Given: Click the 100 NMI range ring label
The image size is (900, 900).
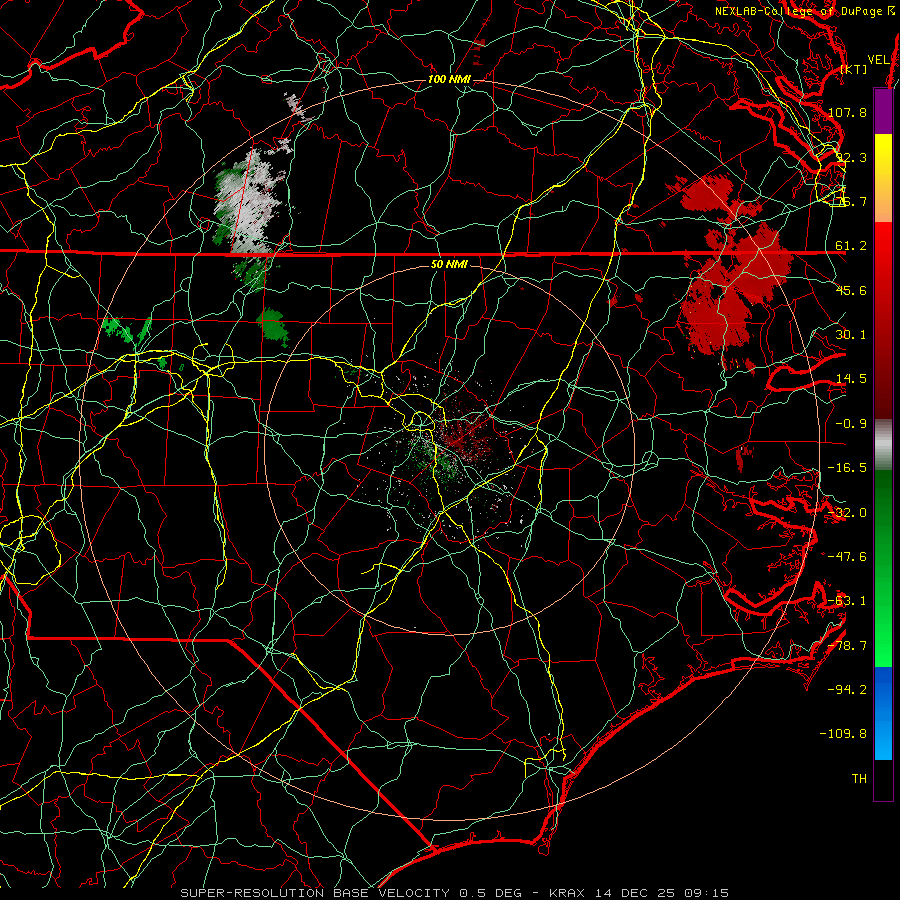Looking at the screenshot, I should click(448, 79).
